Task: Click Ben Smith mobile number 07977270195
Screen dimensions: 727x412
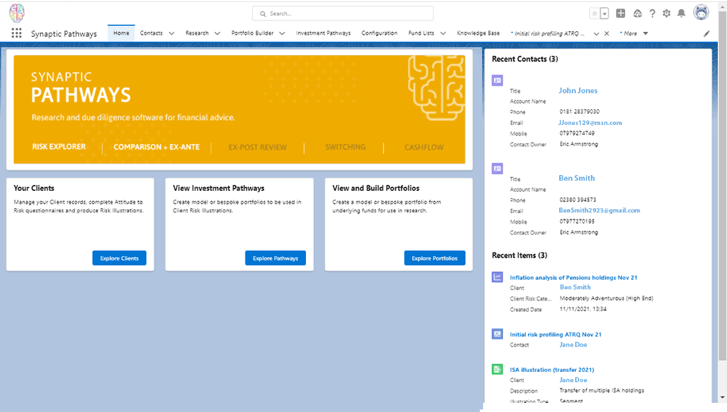Action: pyautogui.click(x=577, y=222)
